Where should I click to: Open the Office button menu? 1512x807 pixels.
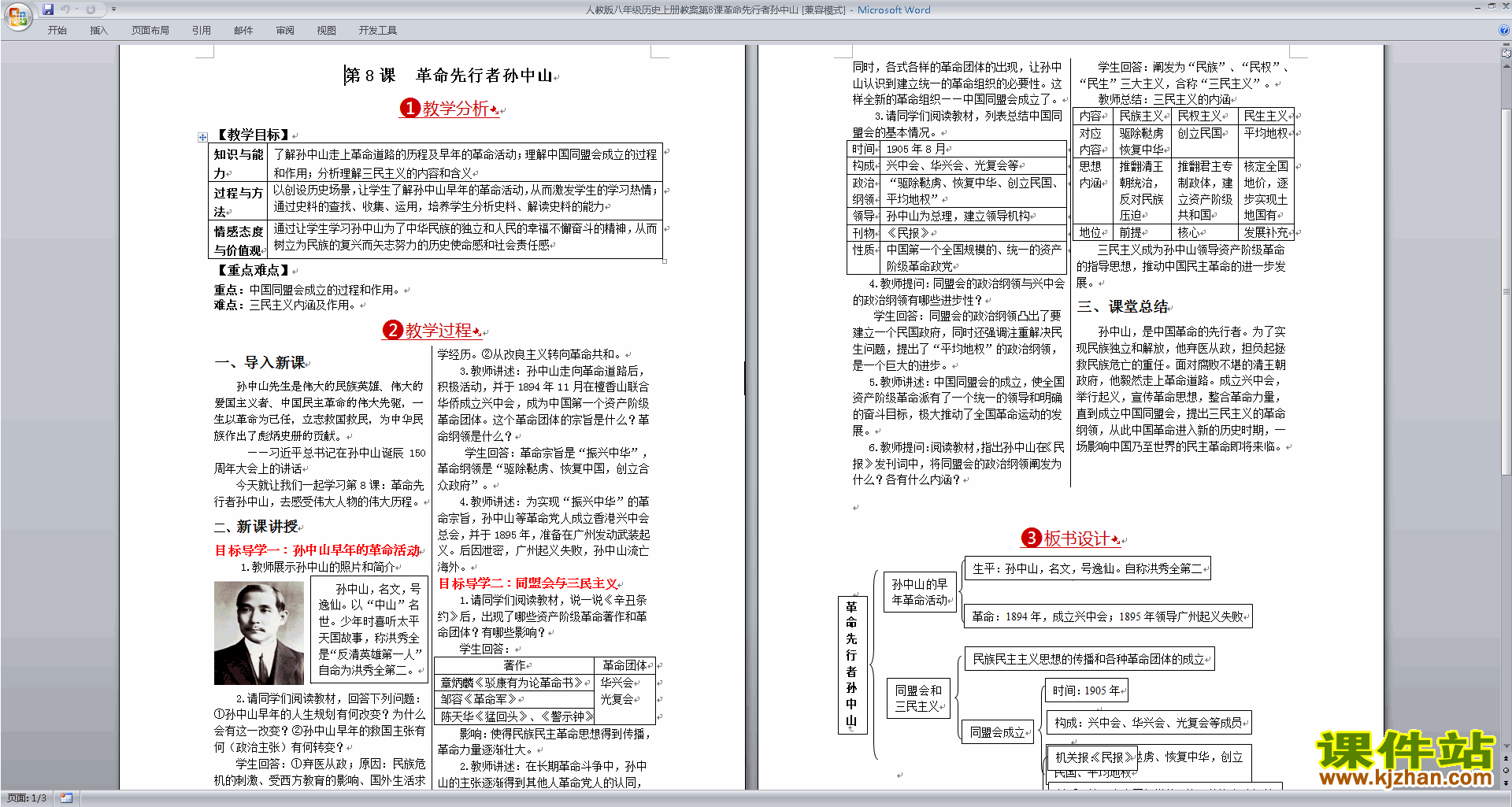17,16
